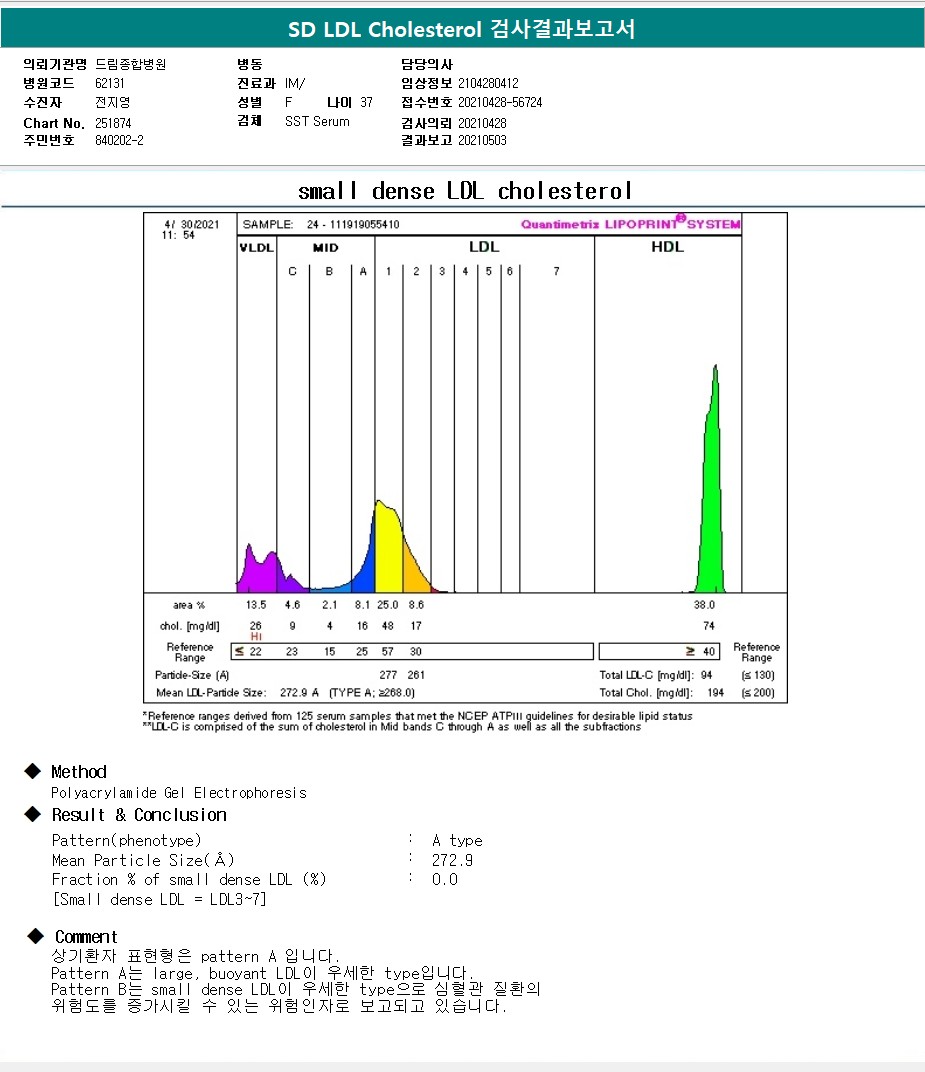
Task: Select the 'A type' result
Action: coord(457,840)
